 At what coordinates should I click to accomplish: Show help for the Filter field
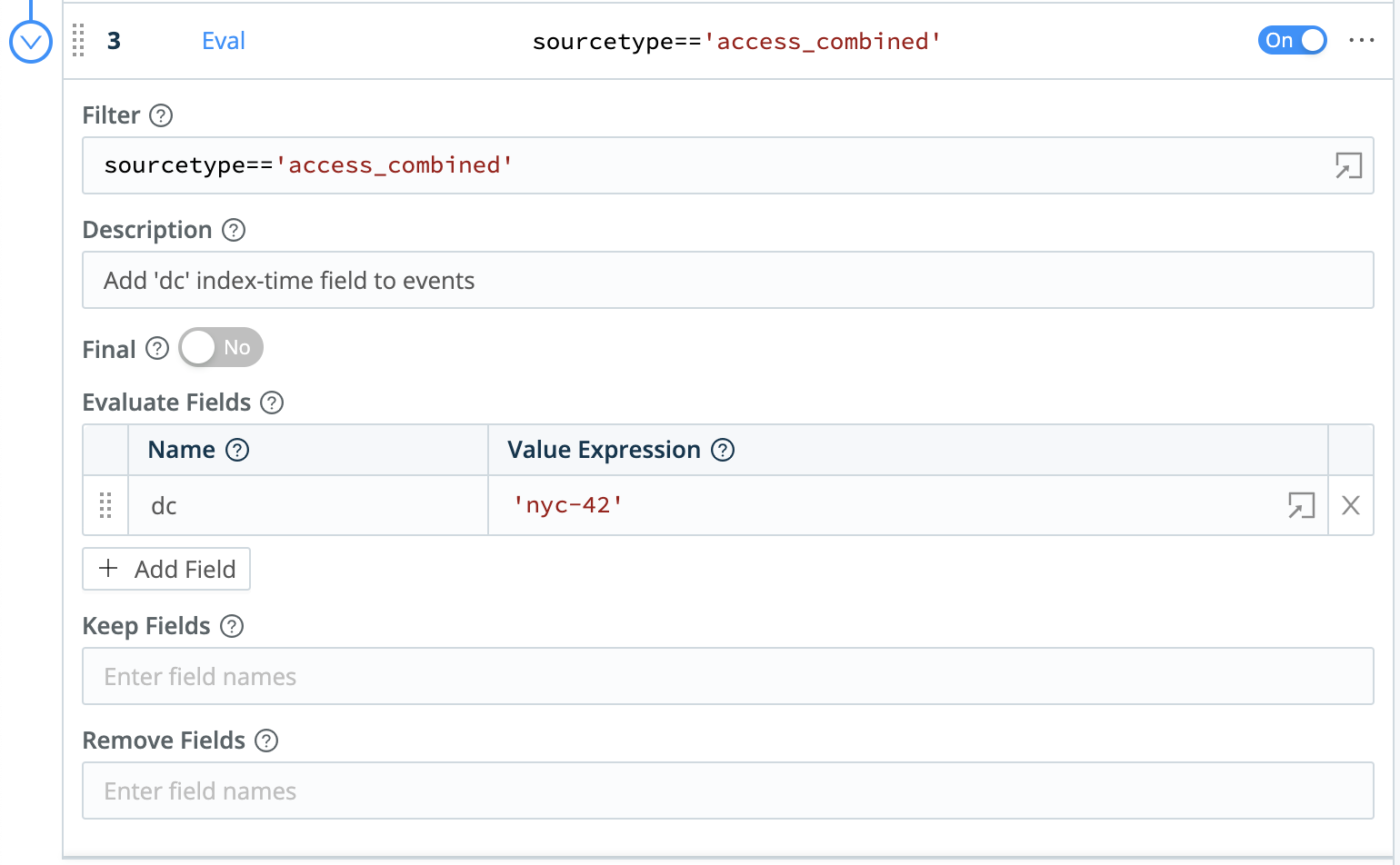tap(161, 115)
